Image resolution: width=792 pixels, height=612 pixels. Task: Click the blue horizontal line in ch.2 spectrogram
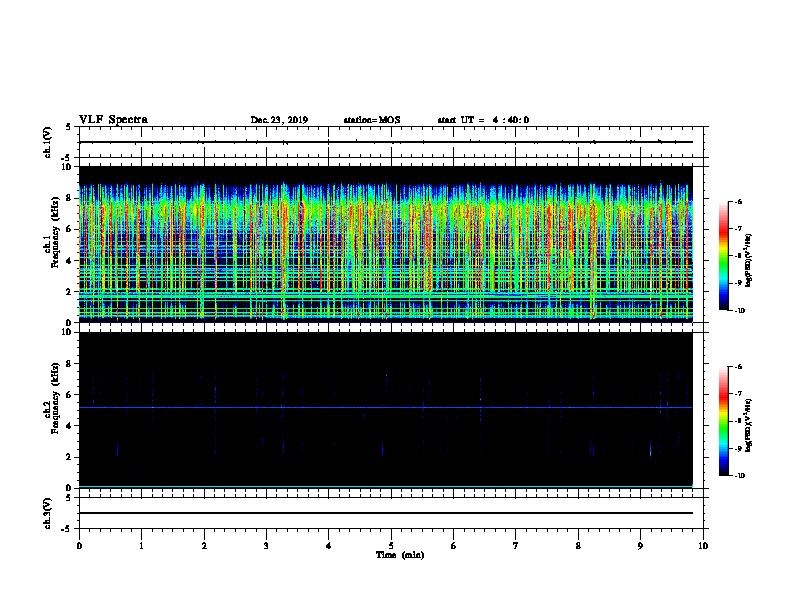click(x=386, y=407)
